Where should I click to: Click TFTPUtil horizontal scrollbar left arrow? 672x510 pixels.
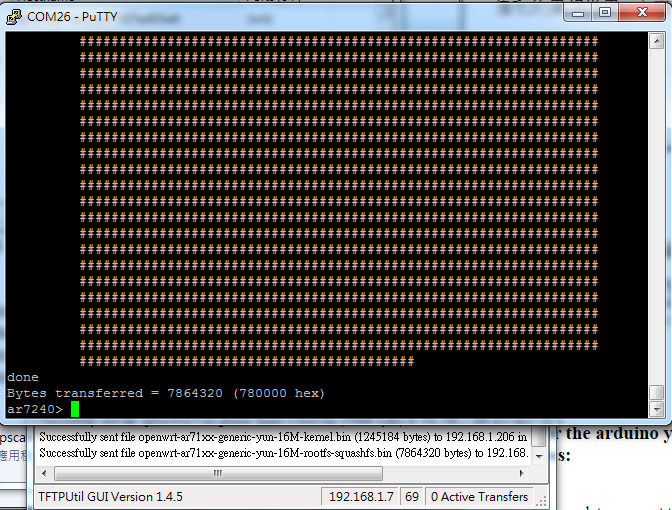[44, 474]
